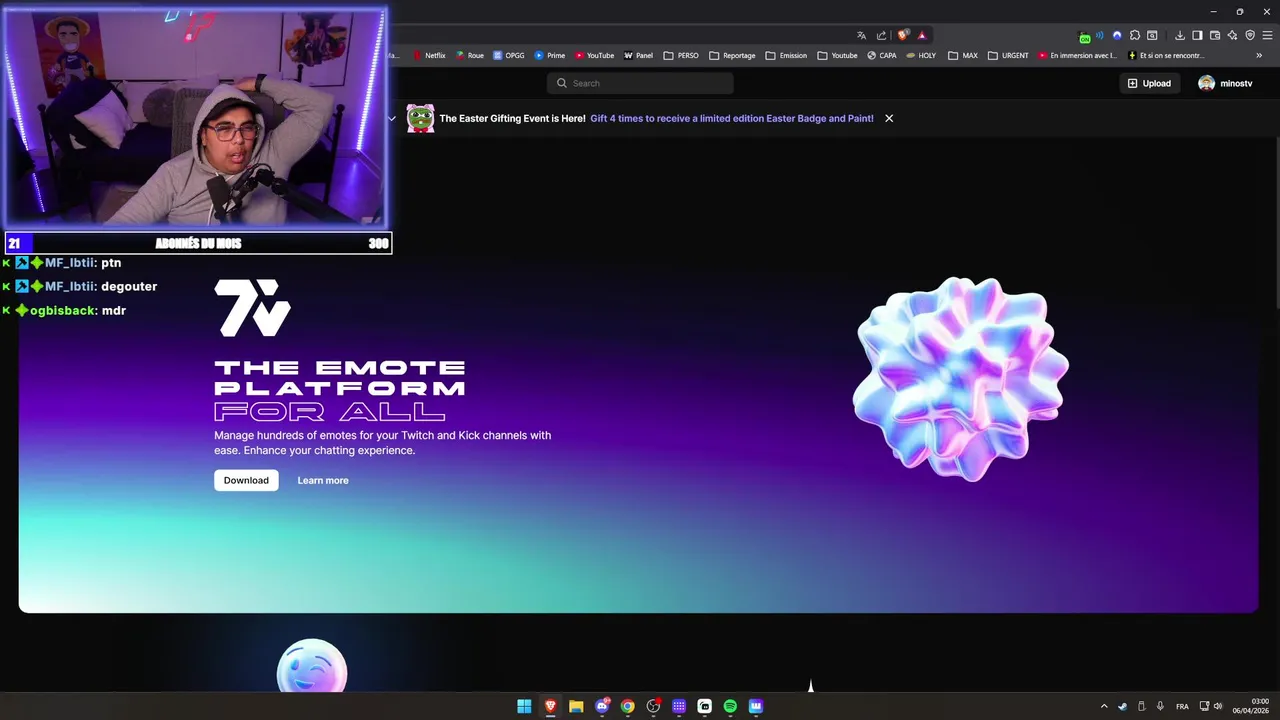1280x720 pixels.
Task: Open the extensions puzzle piece menu
Action: (1135, 35)
